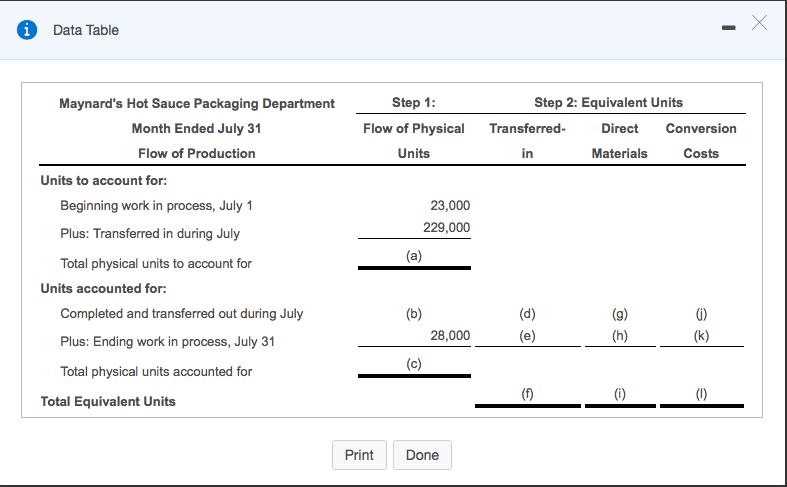The image size is (787, 487).
Task: Click placeholder (j) in Conversion Costs column
Action: pyautogui.click(x=701, y=313)
